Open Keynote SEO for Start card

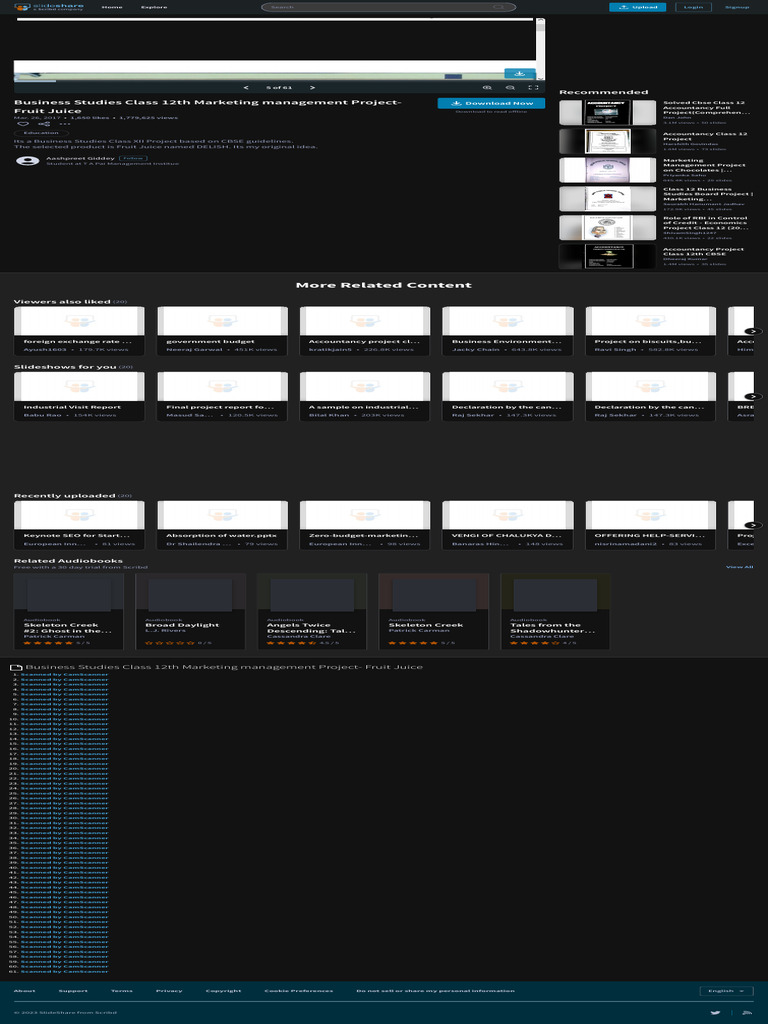click(79, 525)
